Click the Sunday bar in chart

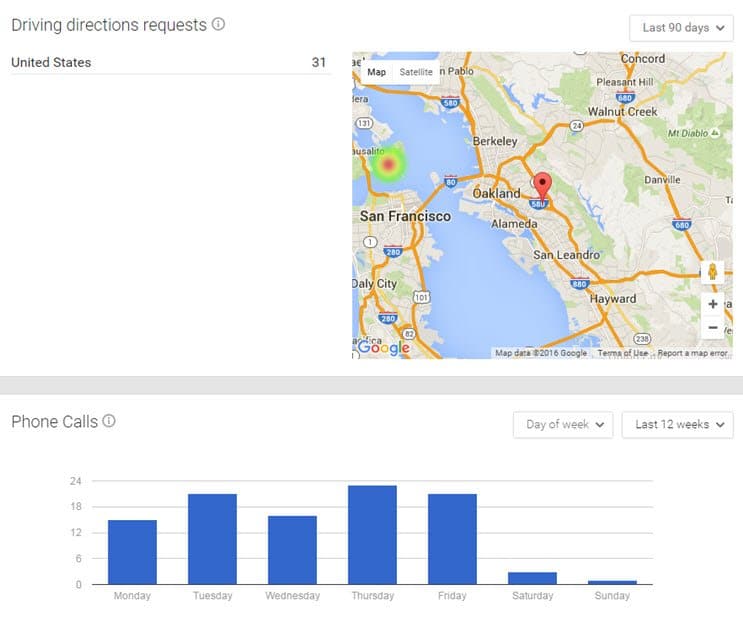pyautogui.click(x=613, y=582)
